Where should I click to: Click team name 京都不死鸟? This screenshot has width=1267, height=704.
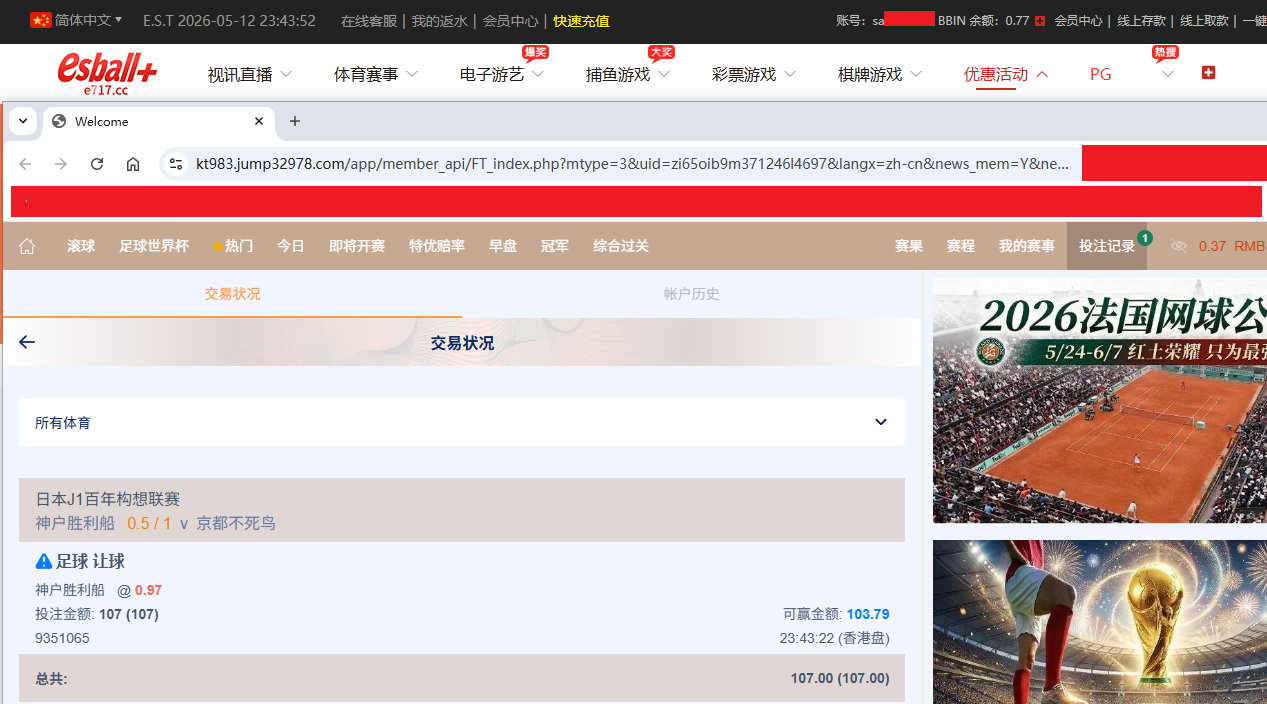236,523
